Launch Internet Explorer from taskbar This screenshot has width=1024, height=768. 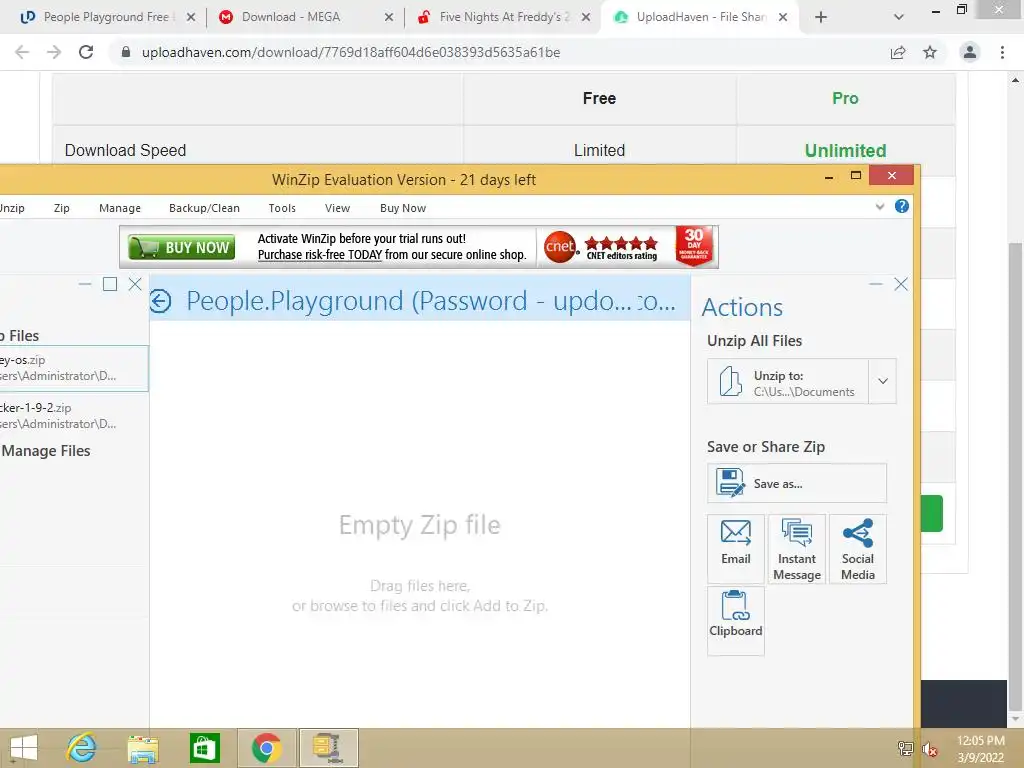[x=82, y=748]
